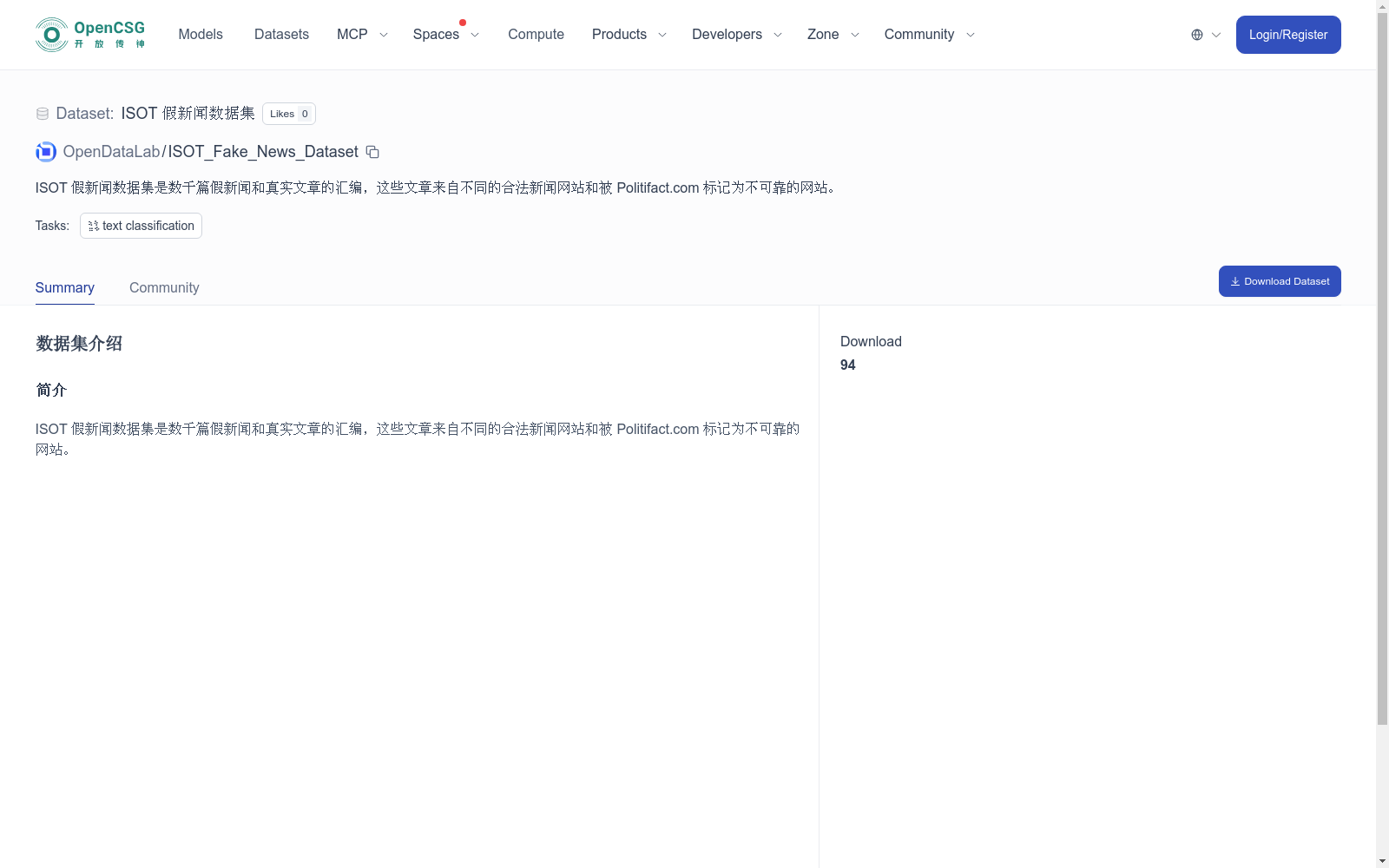Click the text classification task tag icon
This screenshot has height=868, width=1389.
point(93,226)
